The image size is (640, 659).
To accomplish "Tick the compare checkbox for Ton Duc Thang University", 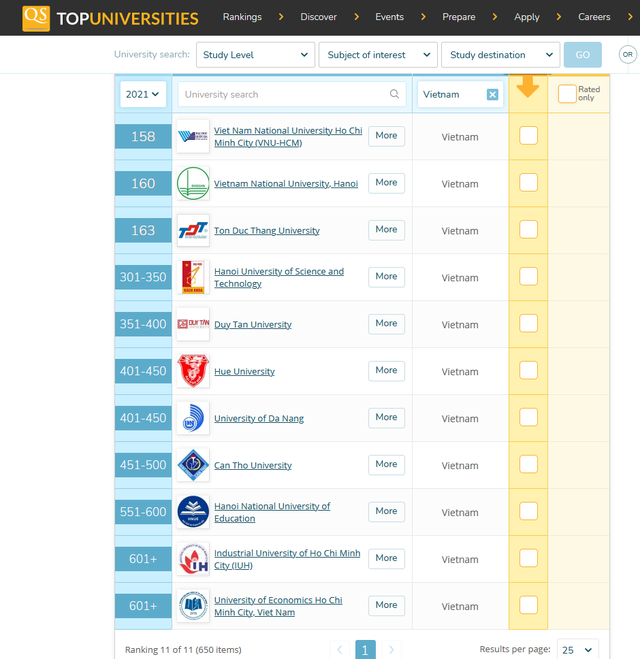I will click(528, 229).
